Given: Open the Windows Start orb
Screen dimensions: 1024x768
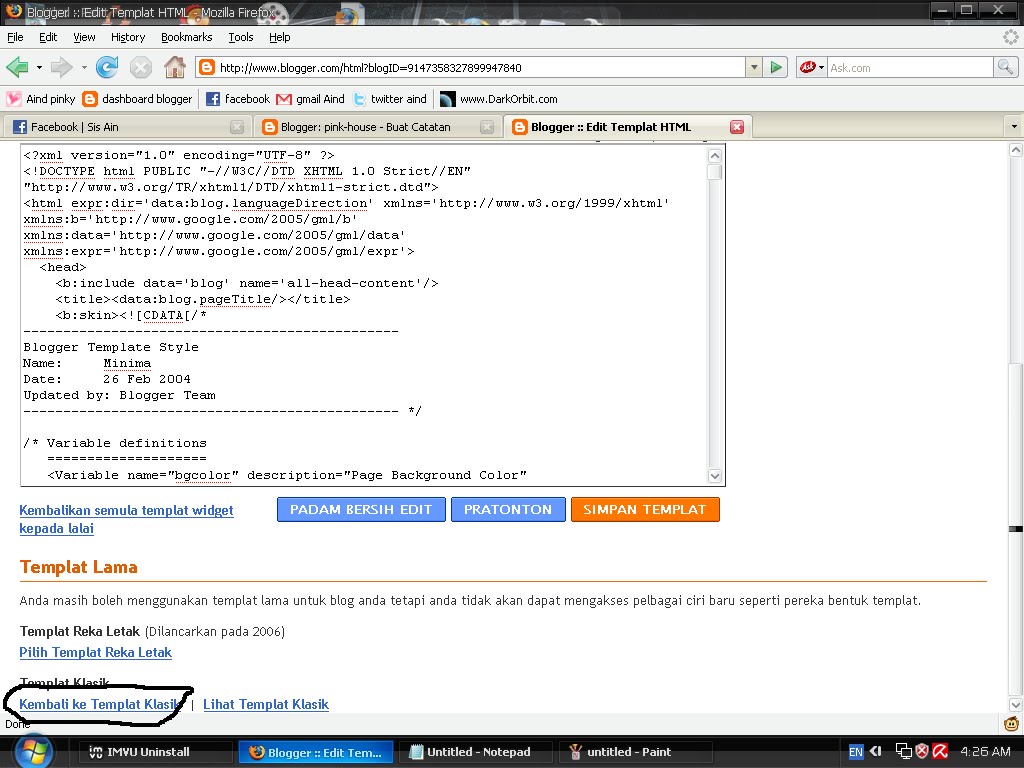Looking at the screenshot, I should (34, 751).
